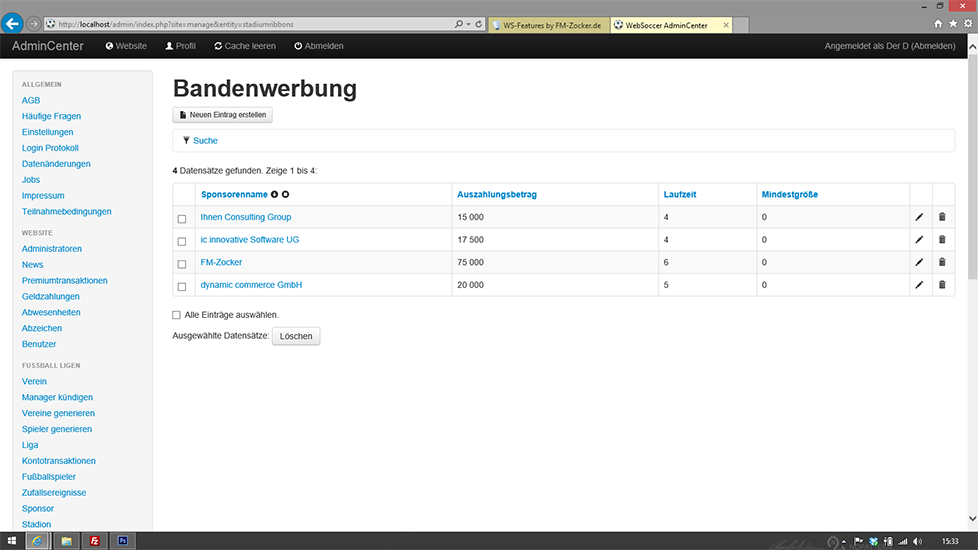Screen dimensions: 978x550
Task: Sort by the Laufzeit column header
Action: tap(681, 194)
